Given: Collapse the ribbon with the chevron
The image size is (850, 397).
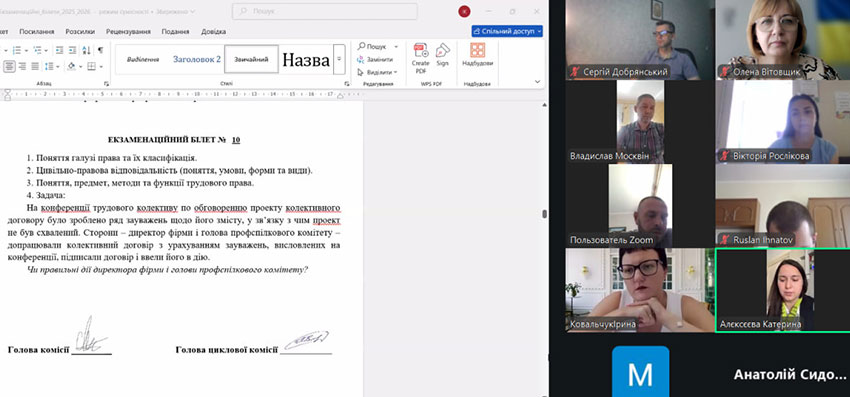Looking at the screenshot, I should pos(537,82).
